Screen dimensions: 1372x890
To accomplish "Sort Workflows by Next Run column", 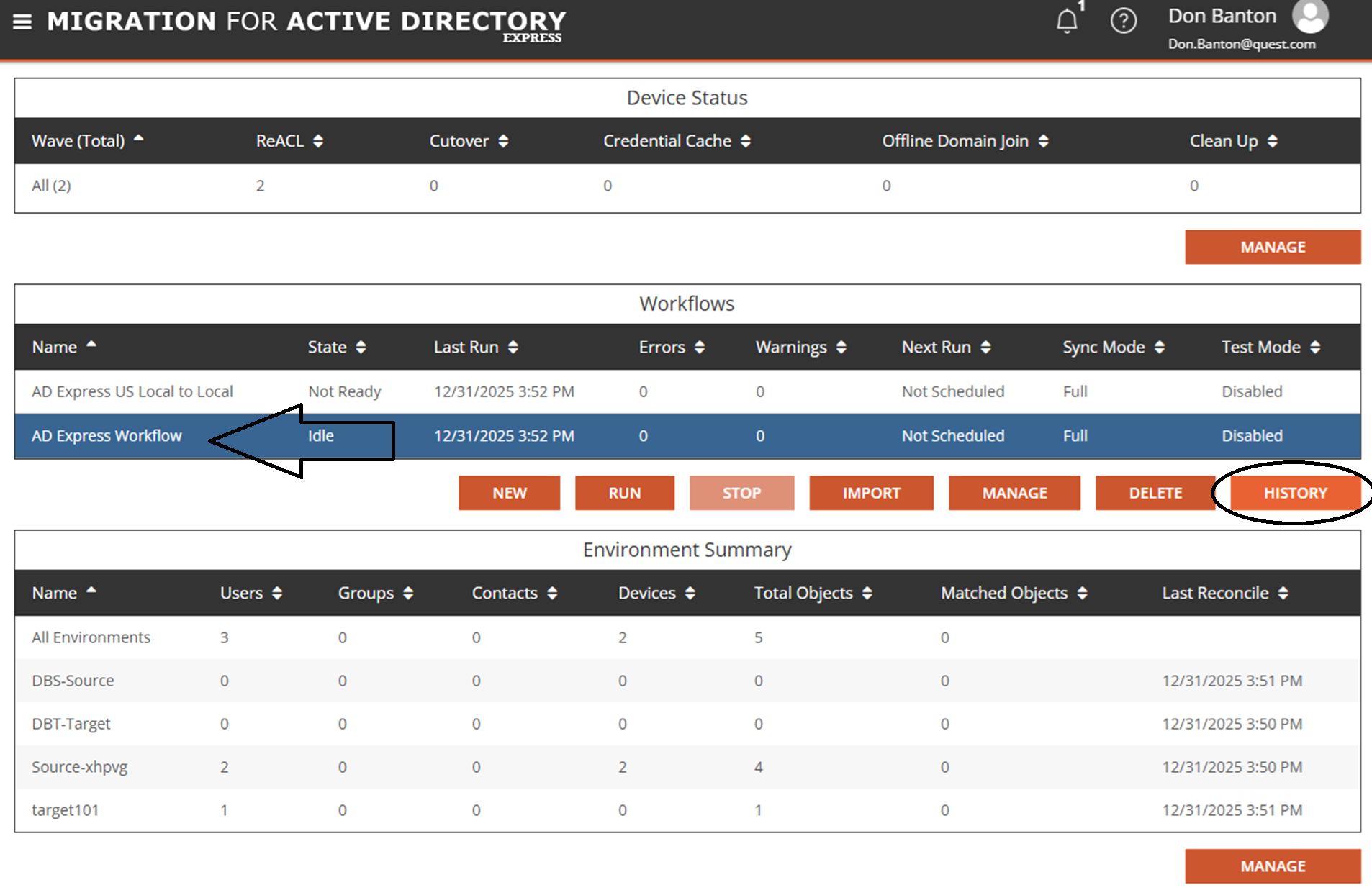I will click(x=946, y=347).
